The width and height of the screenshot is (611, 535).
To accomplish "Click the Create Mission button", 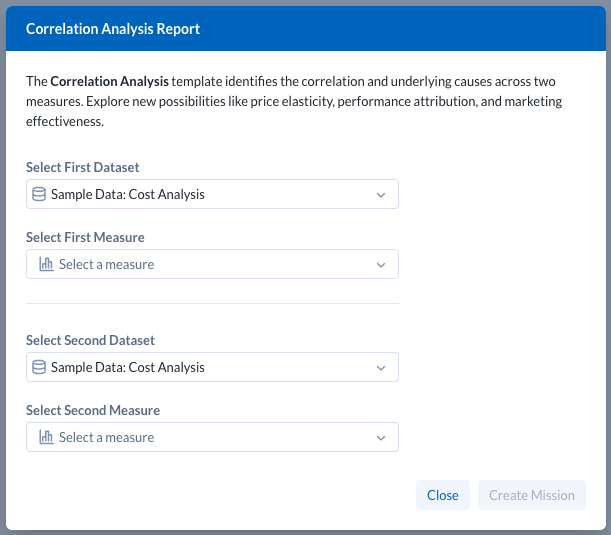I will point(531,495).
